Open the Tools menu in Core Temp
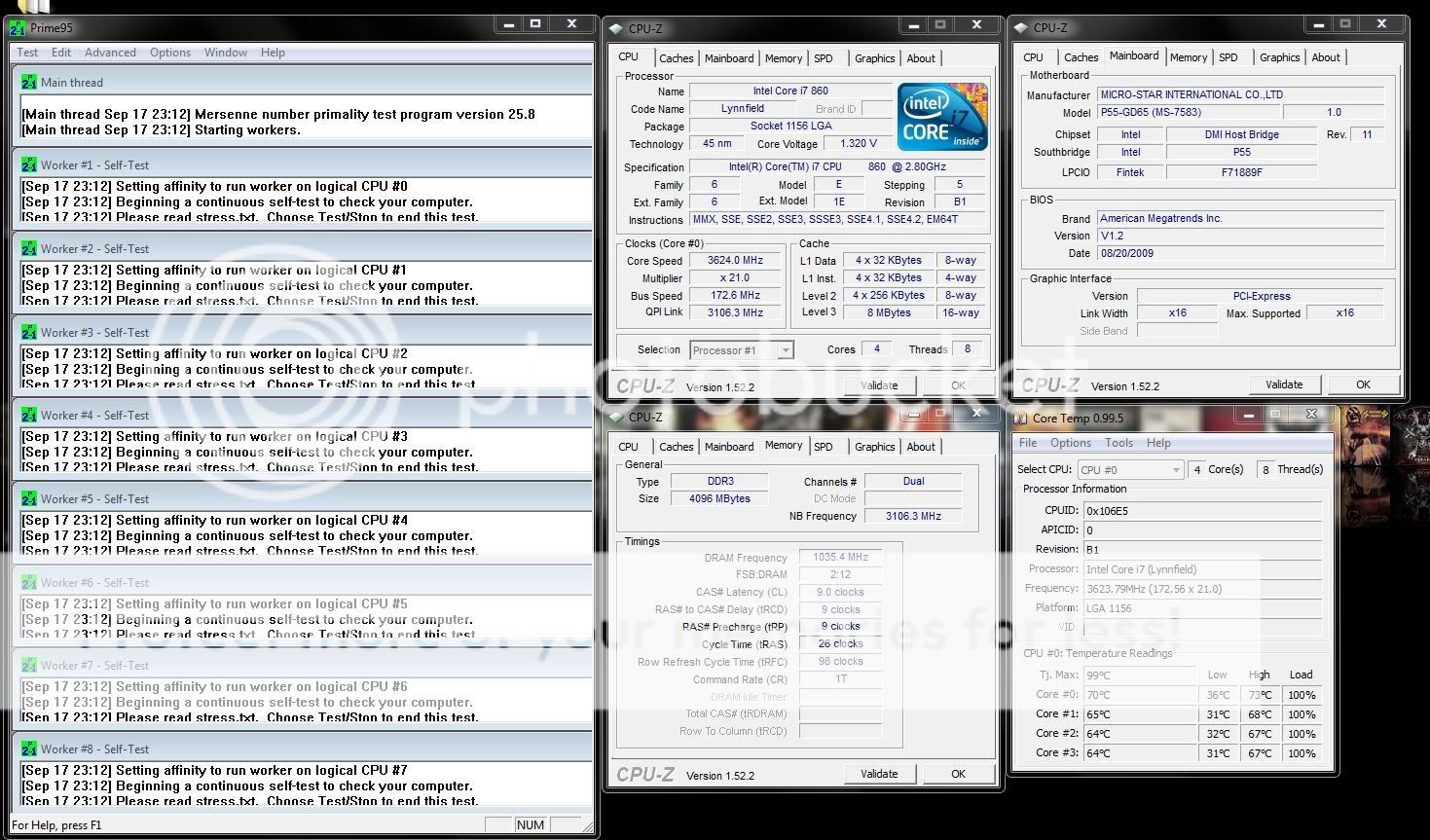Screen dimensions: 1430x840 click(x=1118, y=443)
